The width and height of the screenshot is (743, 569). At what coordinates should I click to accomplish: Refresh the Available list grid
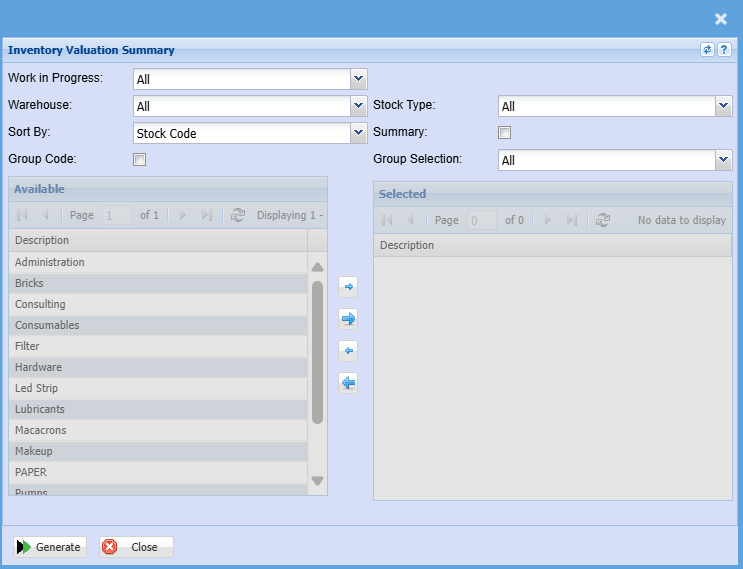(237, 215)
